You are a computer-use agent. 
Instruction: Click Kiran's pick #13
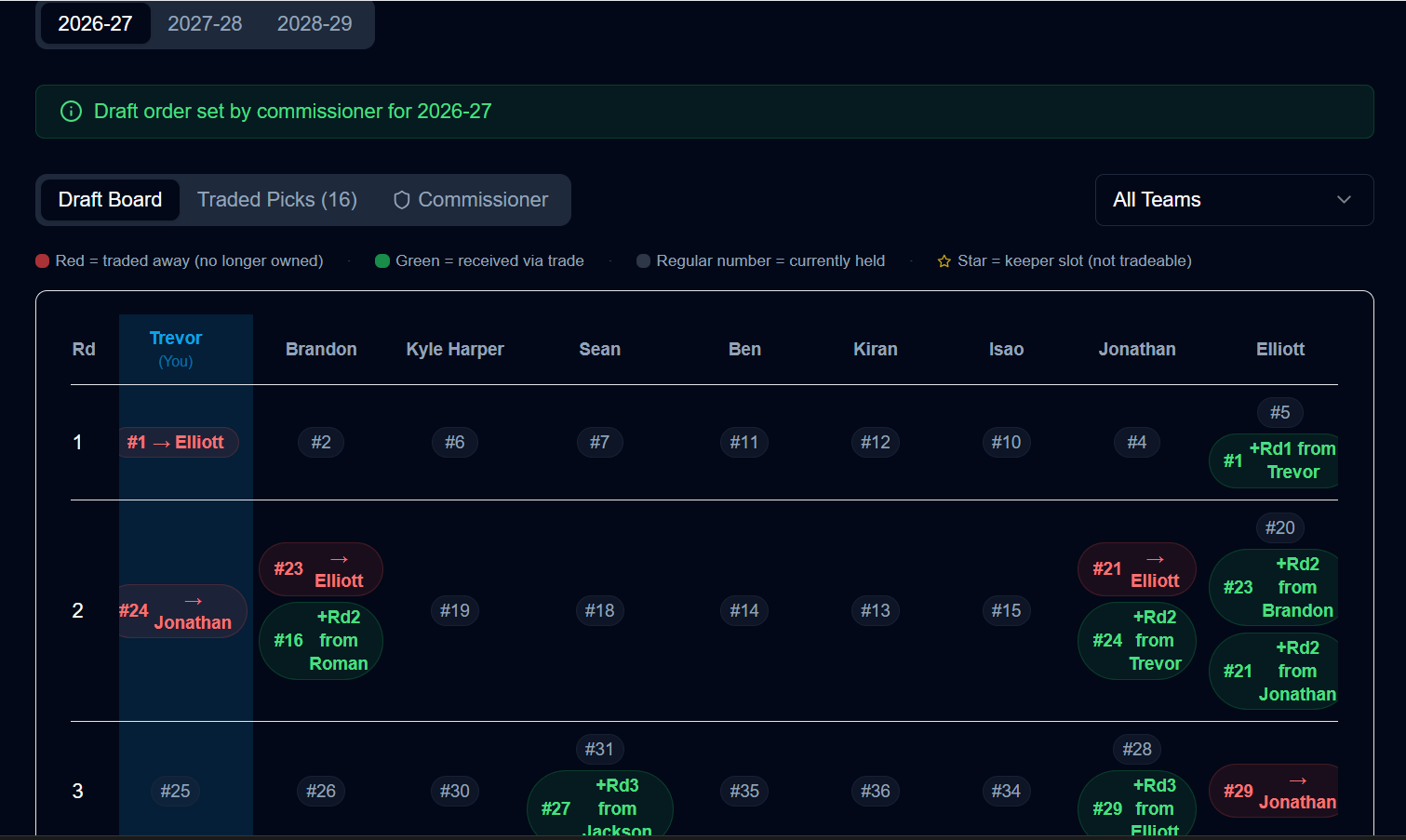pos(876,611)
